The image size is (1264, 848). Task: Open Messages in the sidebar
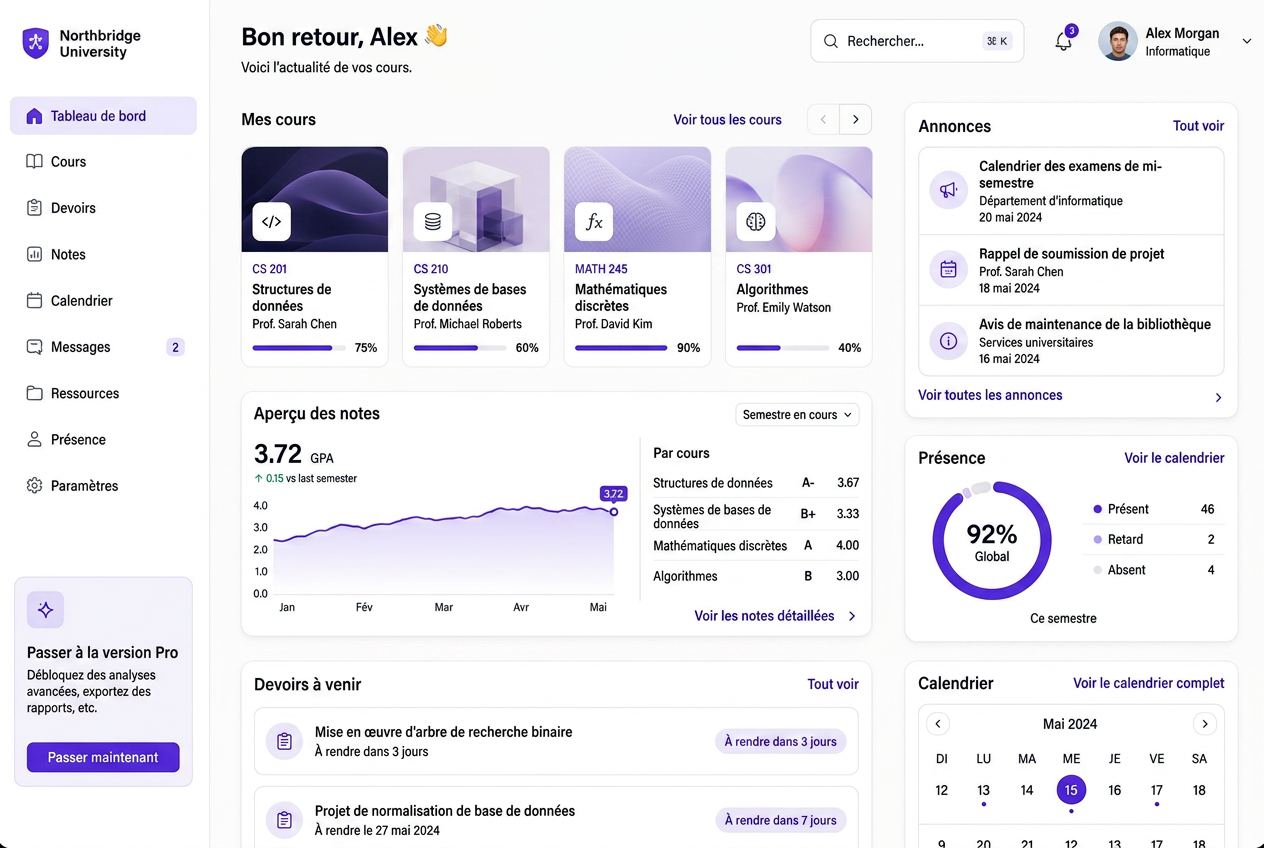[x=103, y=347]
